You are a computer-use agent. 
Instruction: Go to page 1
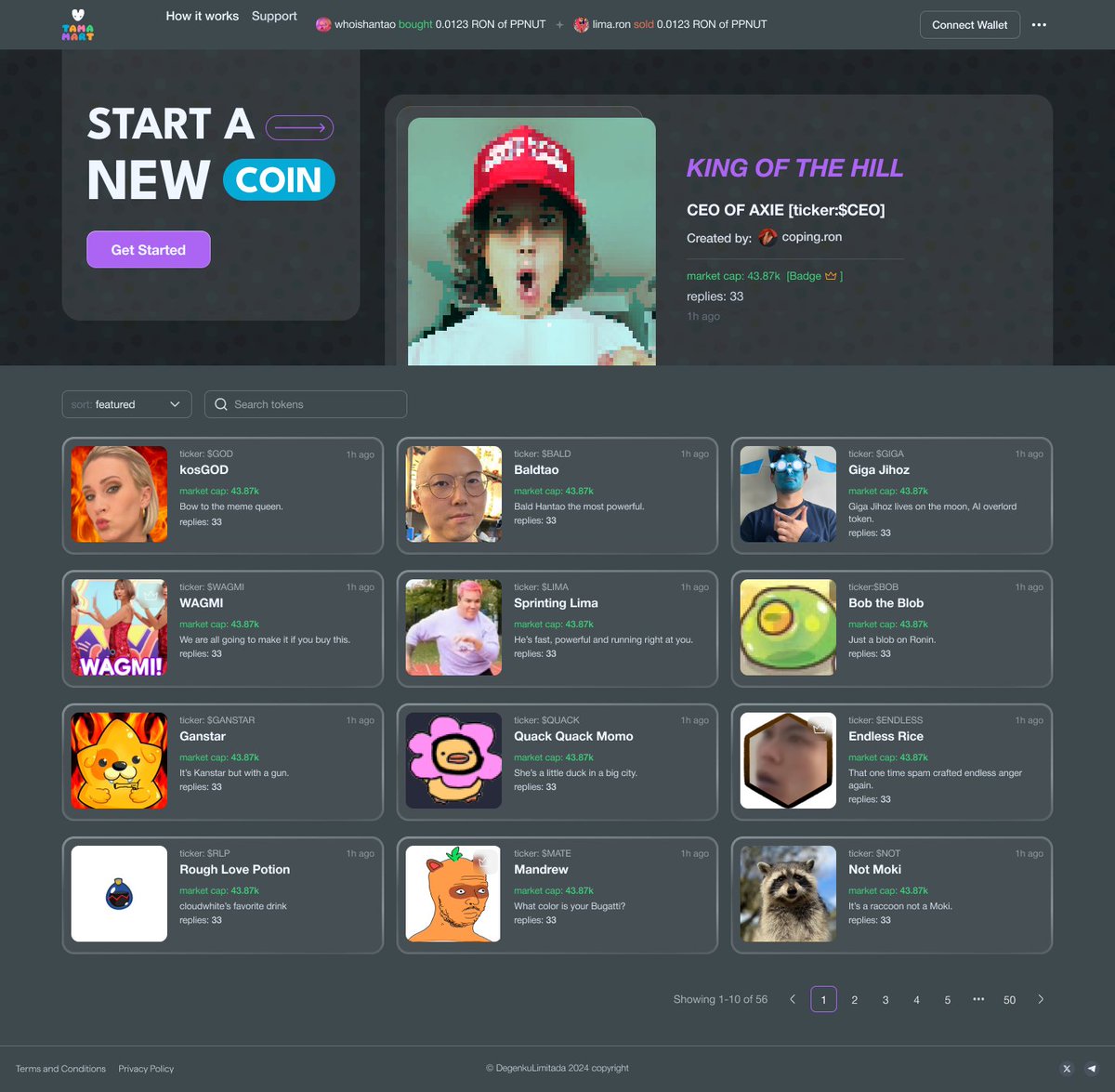pos(823,999)
